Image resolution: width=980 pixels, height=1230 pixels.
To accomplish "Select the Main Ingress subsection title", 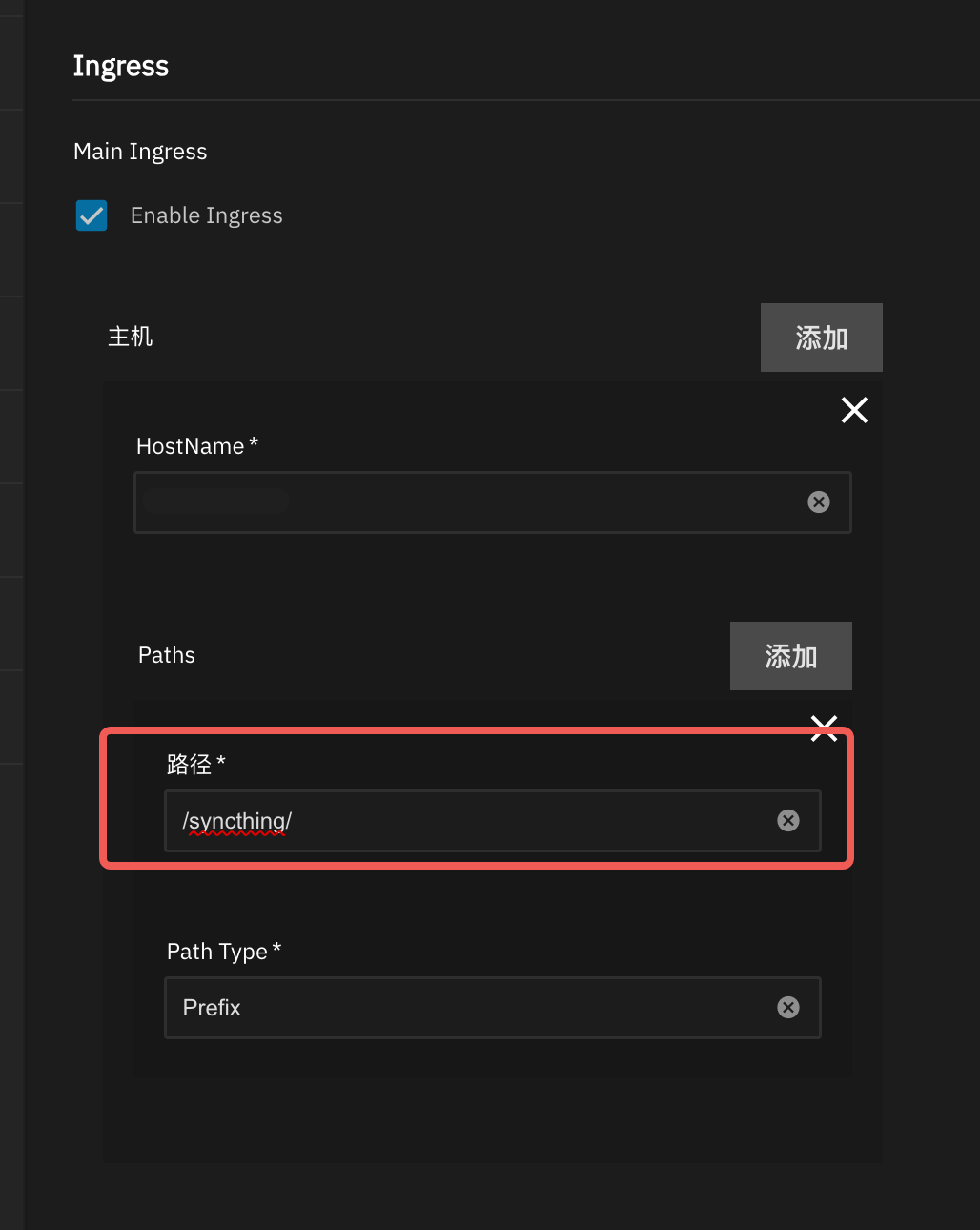I will point(140,152).
